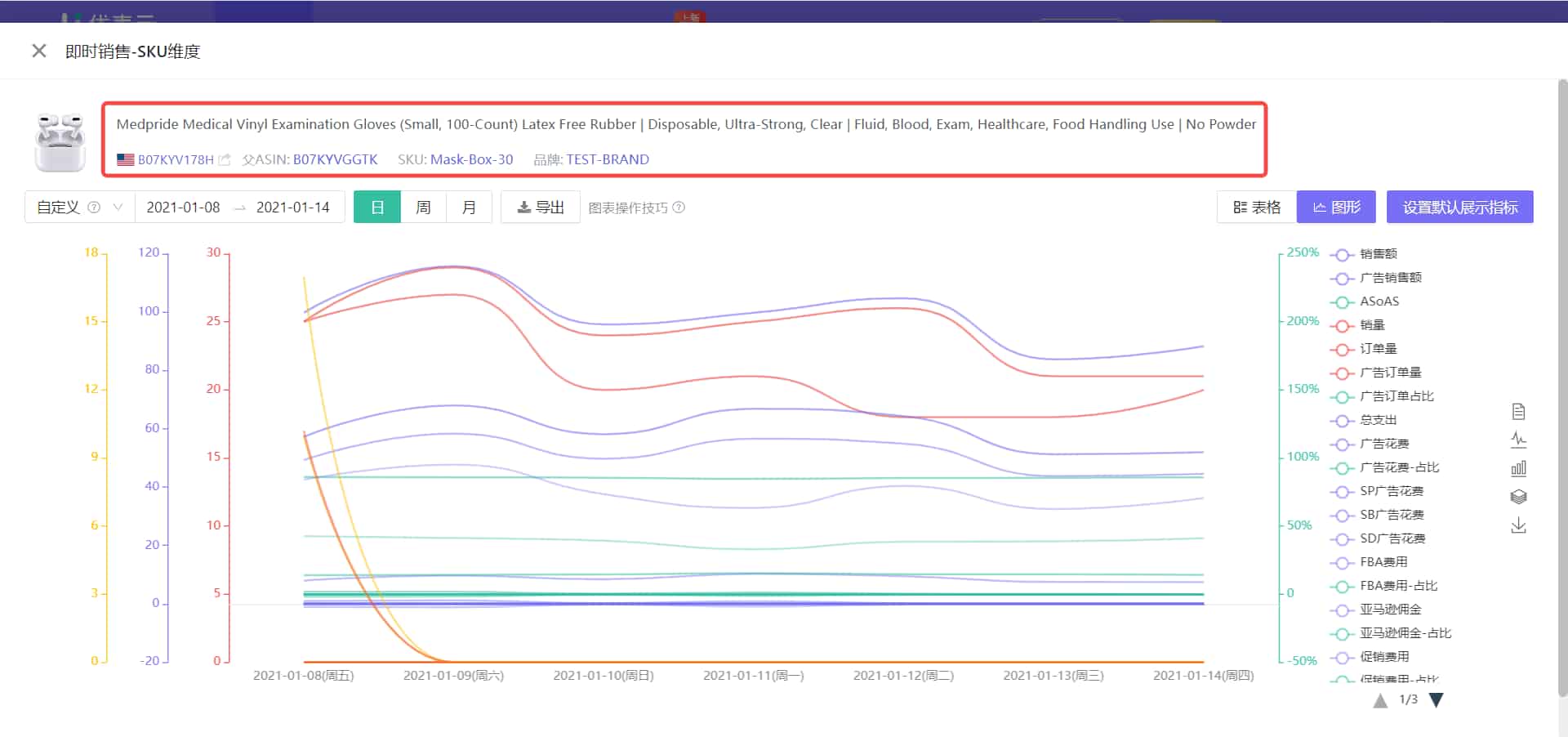Toggle the stacked layers chart icon
1568x737 pixels.
[1518, 497]
